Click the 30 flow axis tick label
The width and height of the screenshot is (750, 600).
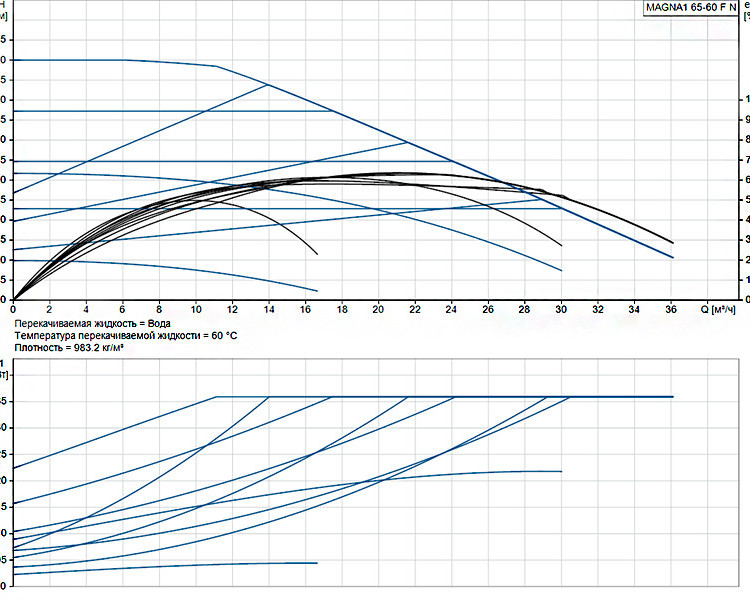coord(561,310)
